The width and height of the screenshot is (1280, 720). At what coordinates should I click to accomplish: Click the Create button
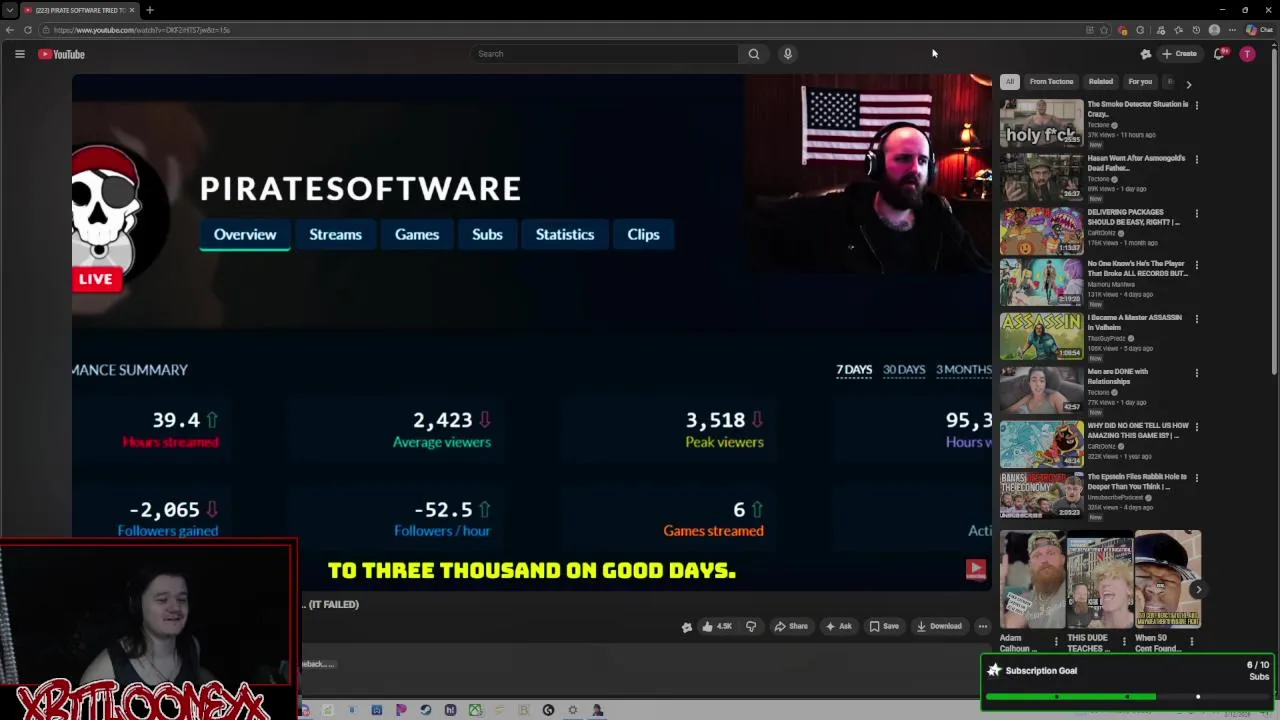(x=1180, y=54)
